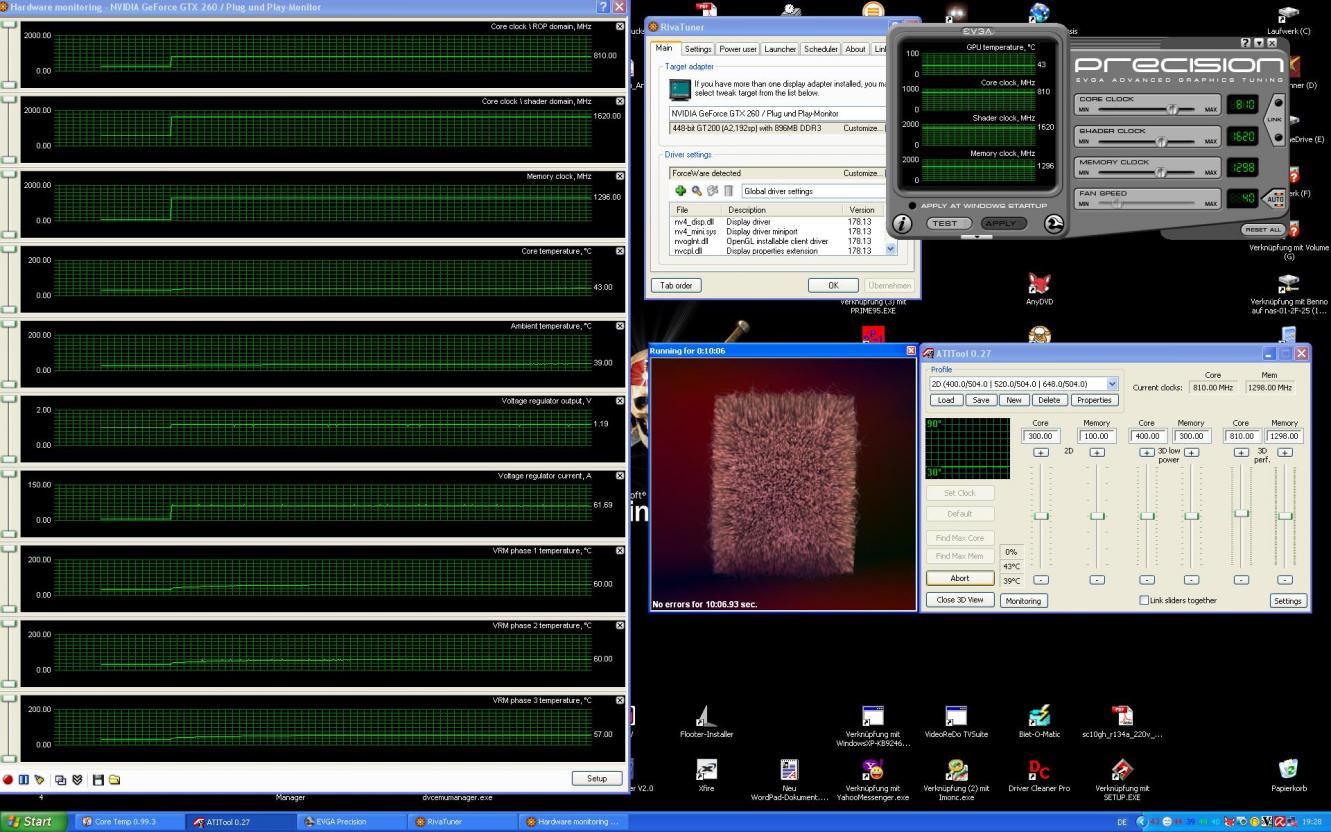
Task: Close the Memory clock graph in Hardware monitoring
Action: pyautogui.click(x=620, y=176)
